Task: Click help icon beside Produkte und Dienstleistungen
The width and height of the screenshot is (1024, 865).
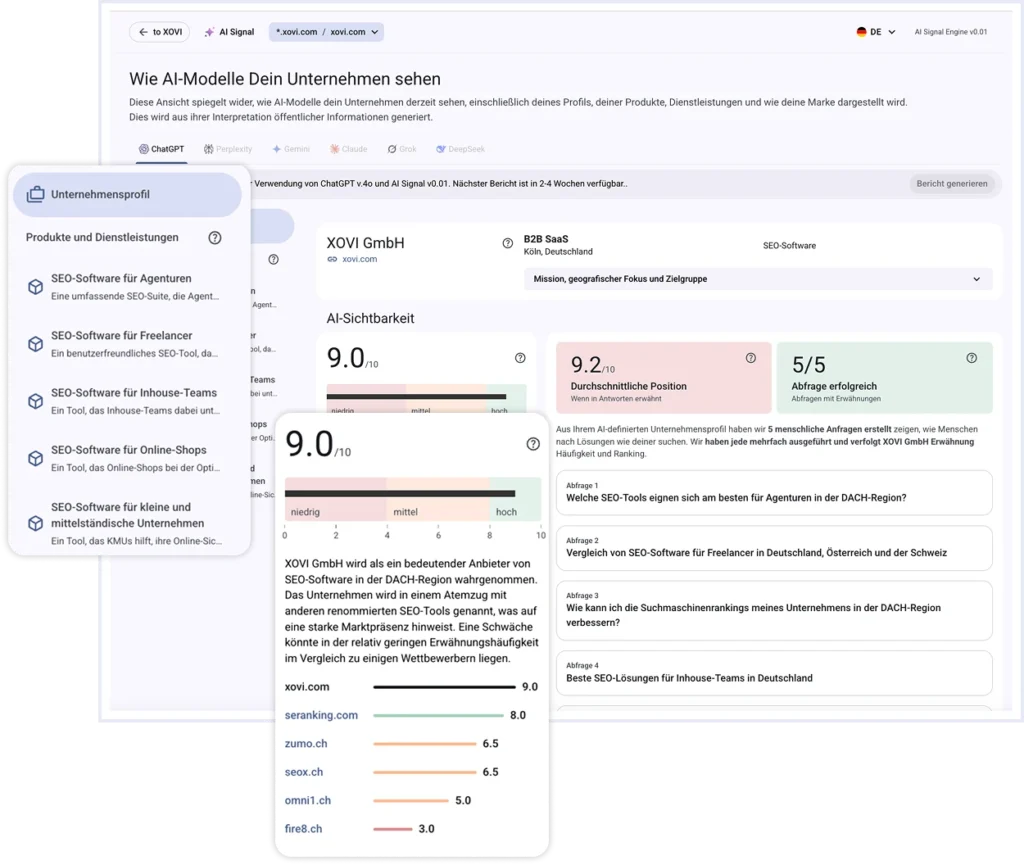Action: point(214,238)
